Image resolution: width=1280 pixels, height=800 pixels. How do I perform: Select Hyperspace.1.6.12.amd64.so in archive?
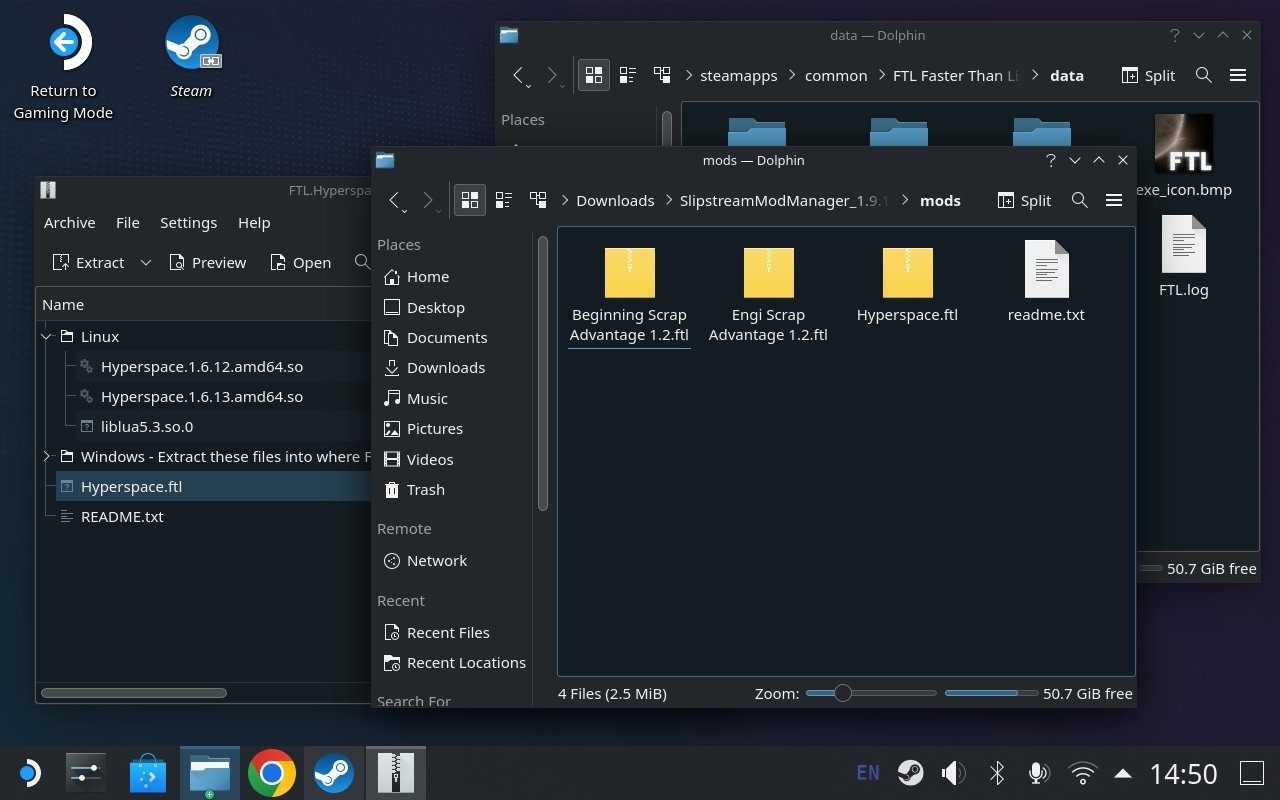coord(202,367)
